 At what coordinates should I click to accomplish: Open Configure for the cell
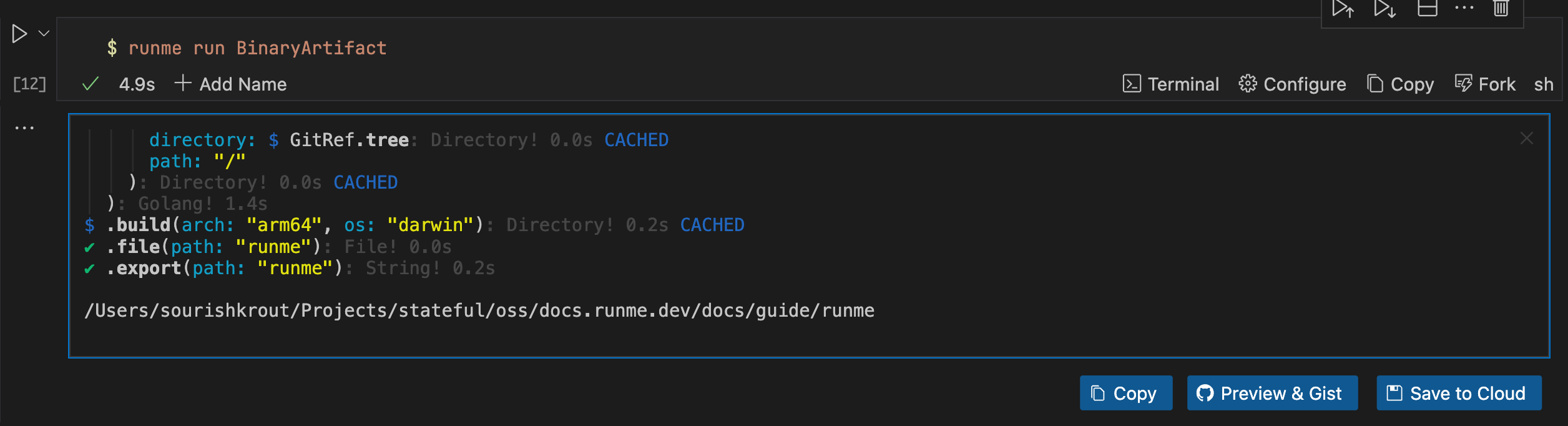click(1291, 84)
